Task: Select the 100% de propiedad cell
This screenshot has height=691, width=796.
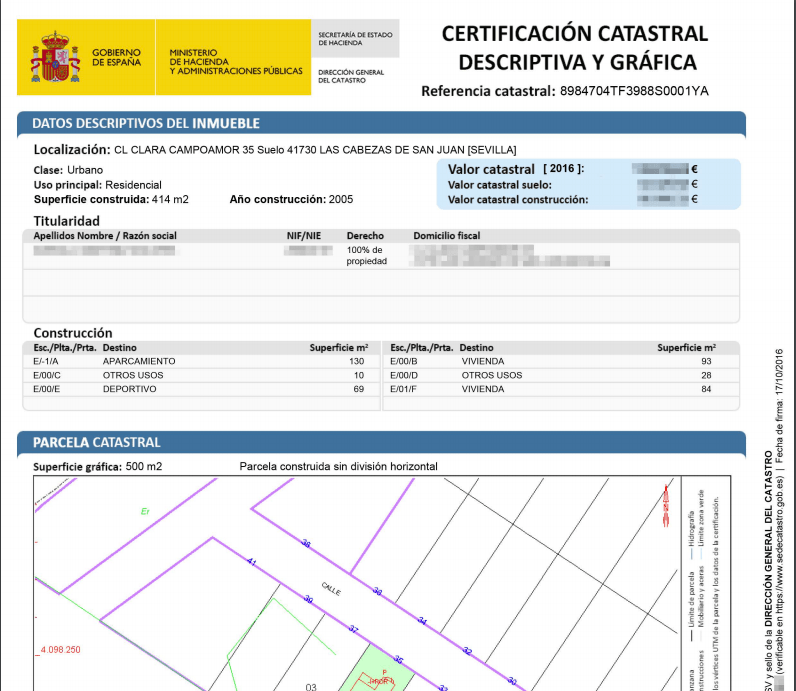Action: (x=367, y=255)
